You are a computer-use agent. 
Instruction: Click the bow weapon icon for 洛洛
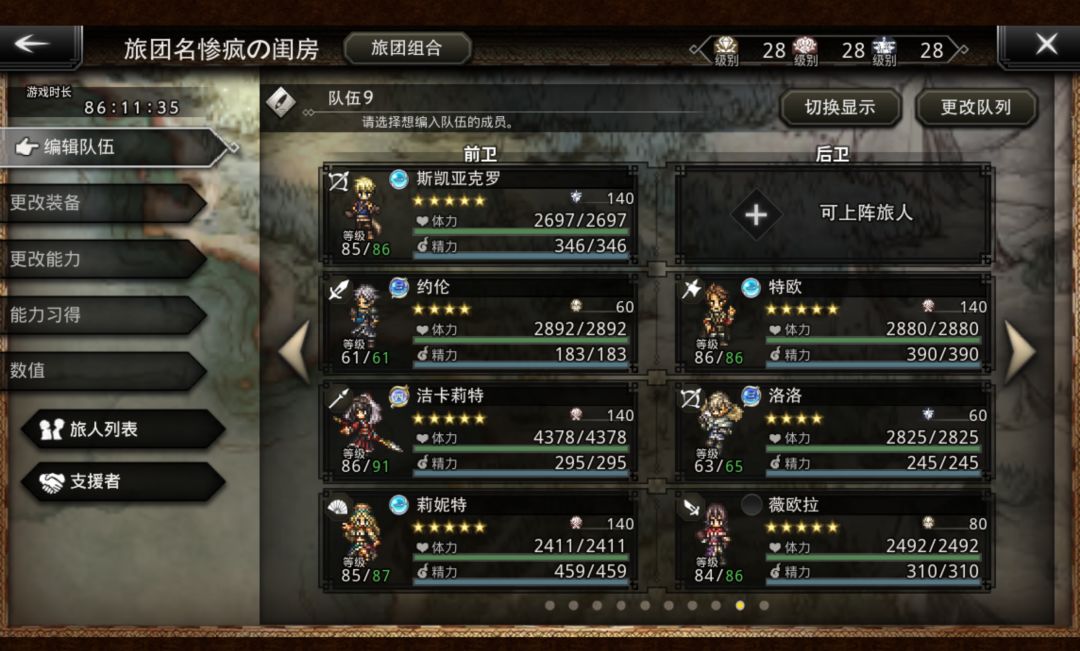point(689,397)
